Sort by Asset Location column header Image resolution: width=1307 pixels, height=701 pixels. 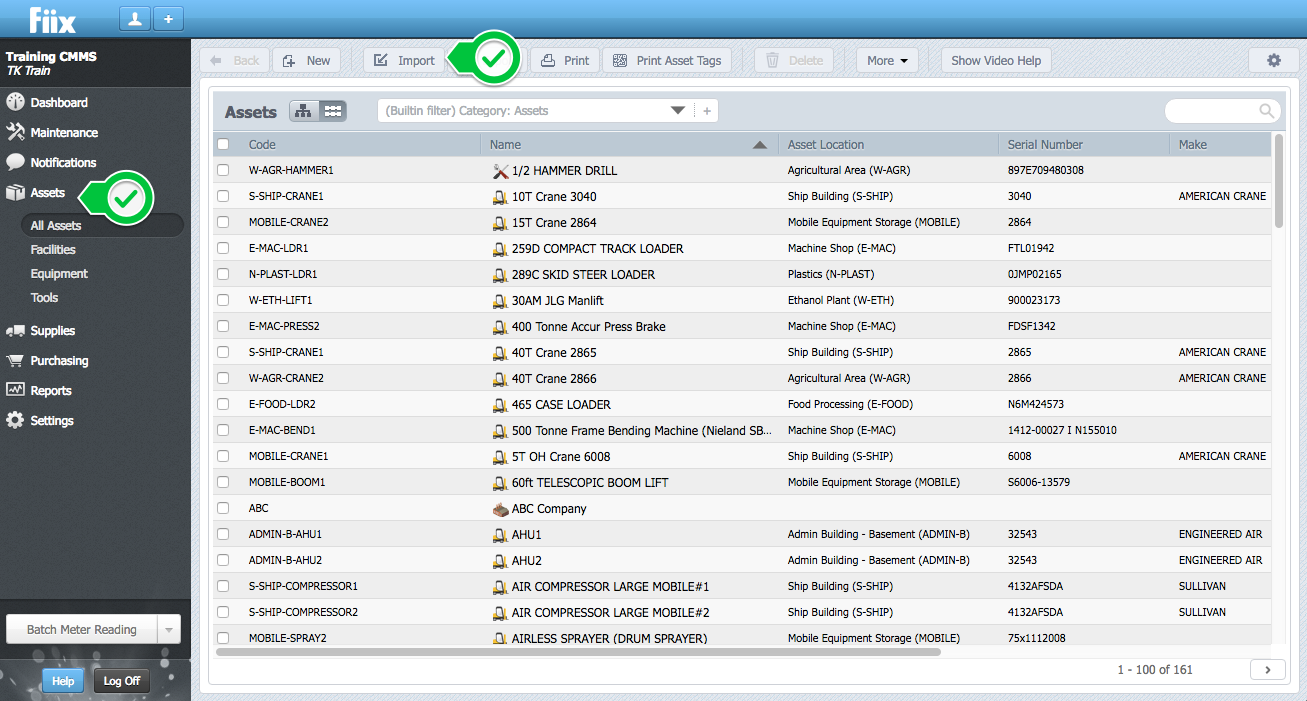[888, 144]
